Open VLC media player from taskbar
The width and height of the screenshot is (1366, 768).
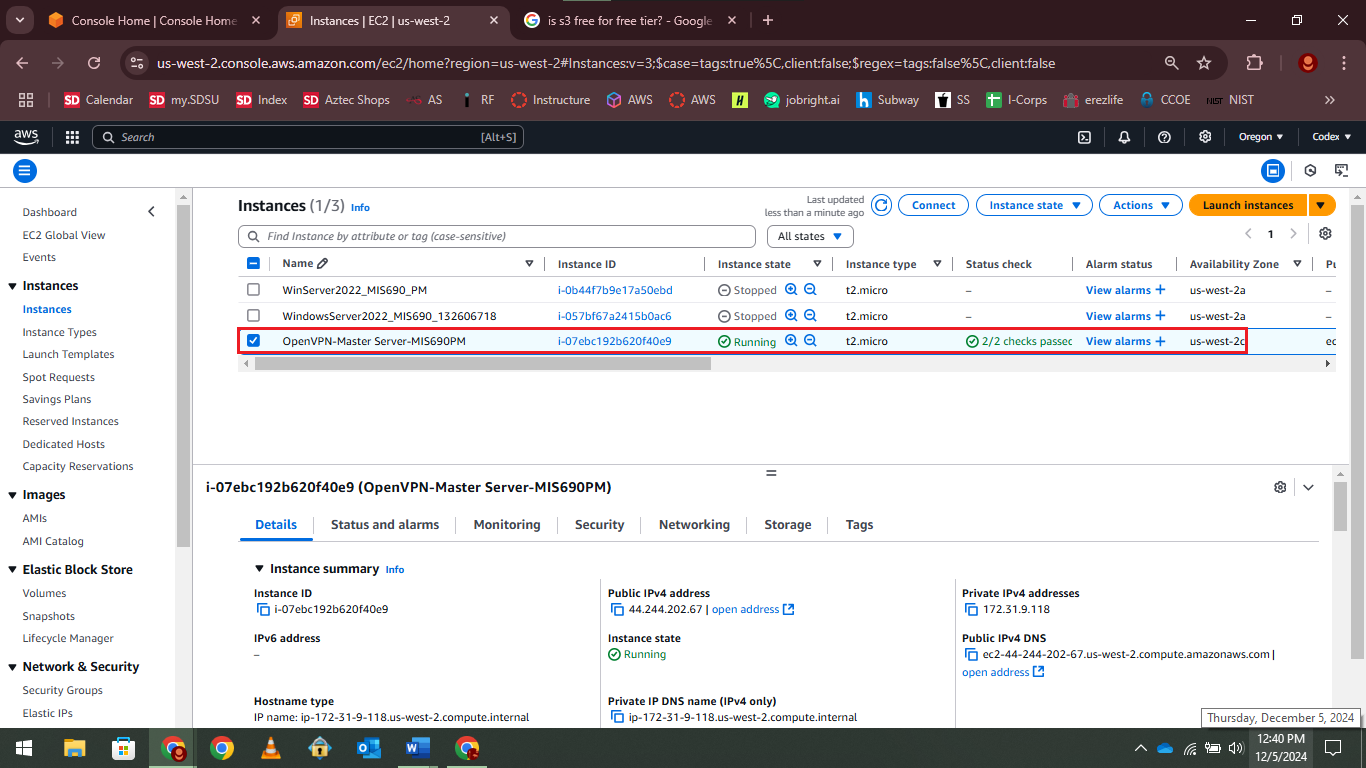click(x=271, y=747)
